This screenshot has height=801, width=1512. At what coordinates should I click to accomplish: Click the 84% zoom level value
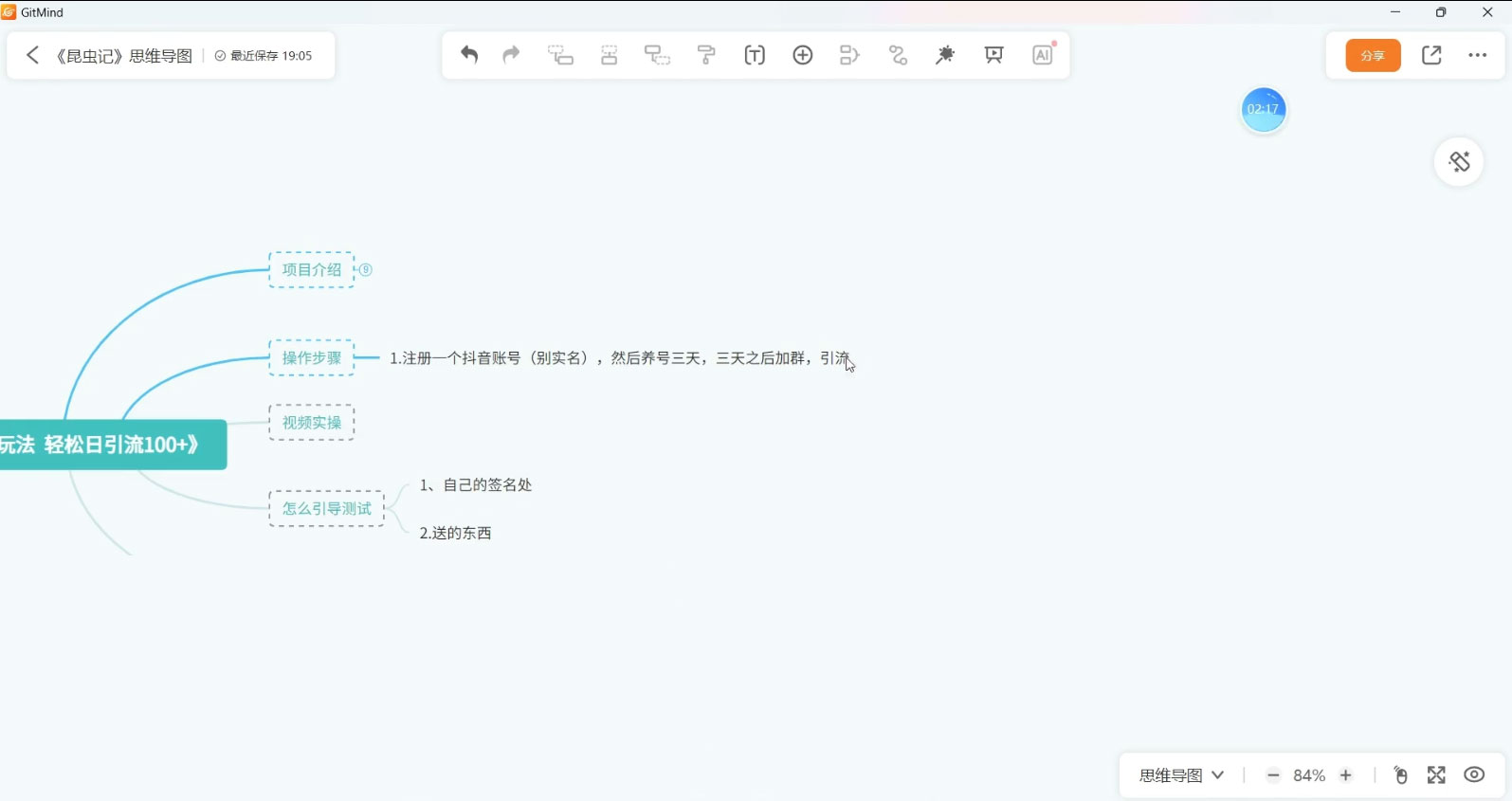coord(1309,775)
